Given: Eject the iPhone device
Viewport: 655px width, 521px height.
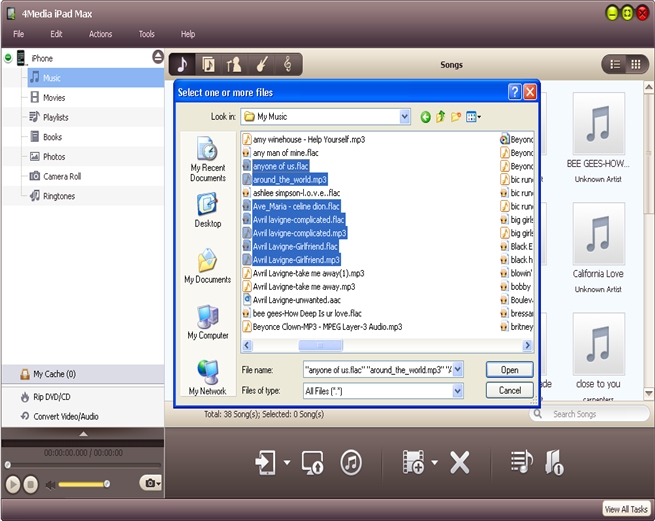Looking at the screenshot, I should pos(158,56).
